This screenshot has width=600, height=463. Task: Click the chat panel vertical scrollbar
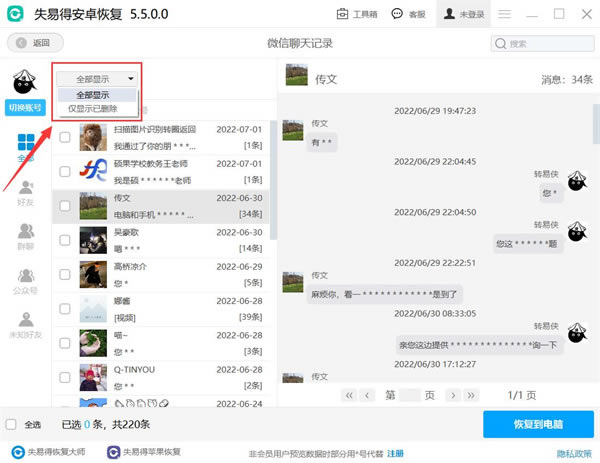click(x=596, y=124)
